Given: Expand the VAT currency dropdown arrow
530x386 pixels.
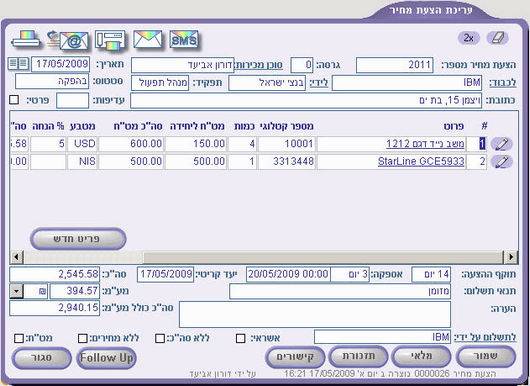Looking at the screenshot, I should pyautogui.click(x=16, y=291).
